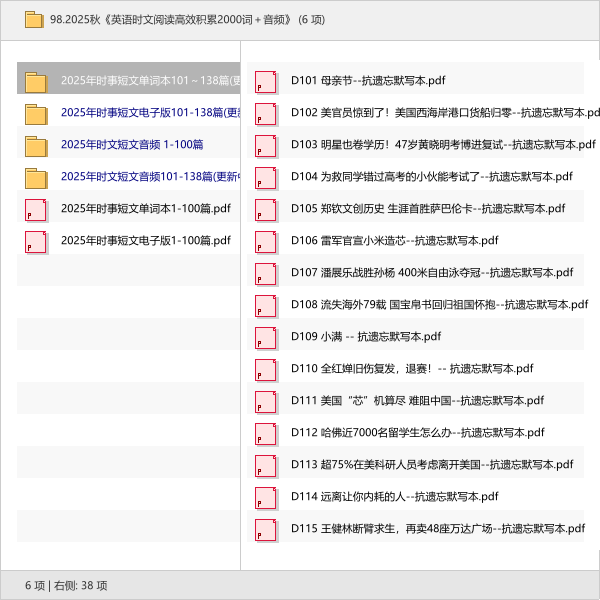This screenshot has height=600, width=600.
Task: Click the PDF icon beside D103 明星也卷学历
Action: click(265, 145)
